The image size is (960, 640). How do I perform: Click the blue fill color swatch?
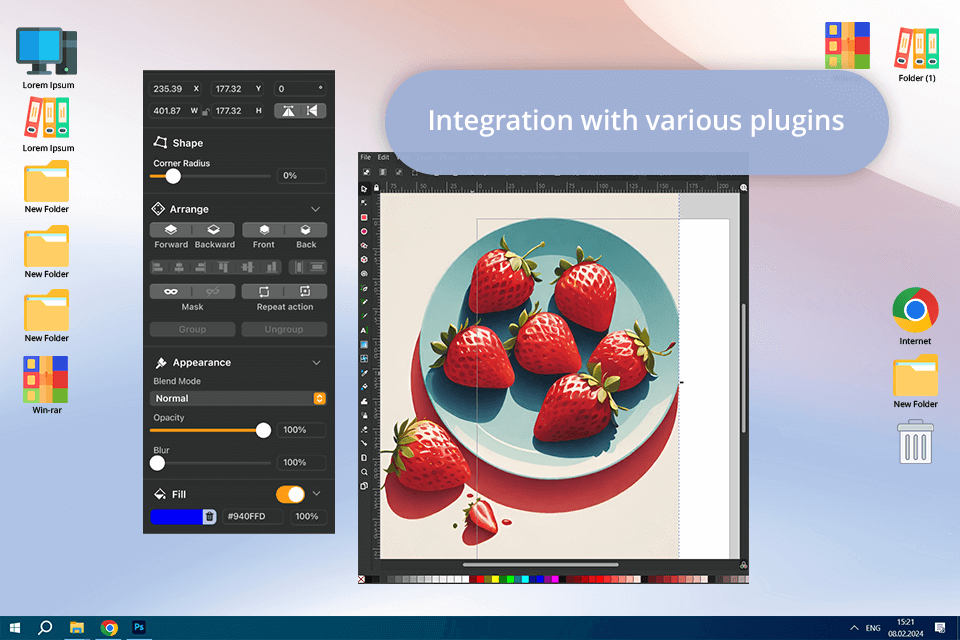tap(176, 516)
